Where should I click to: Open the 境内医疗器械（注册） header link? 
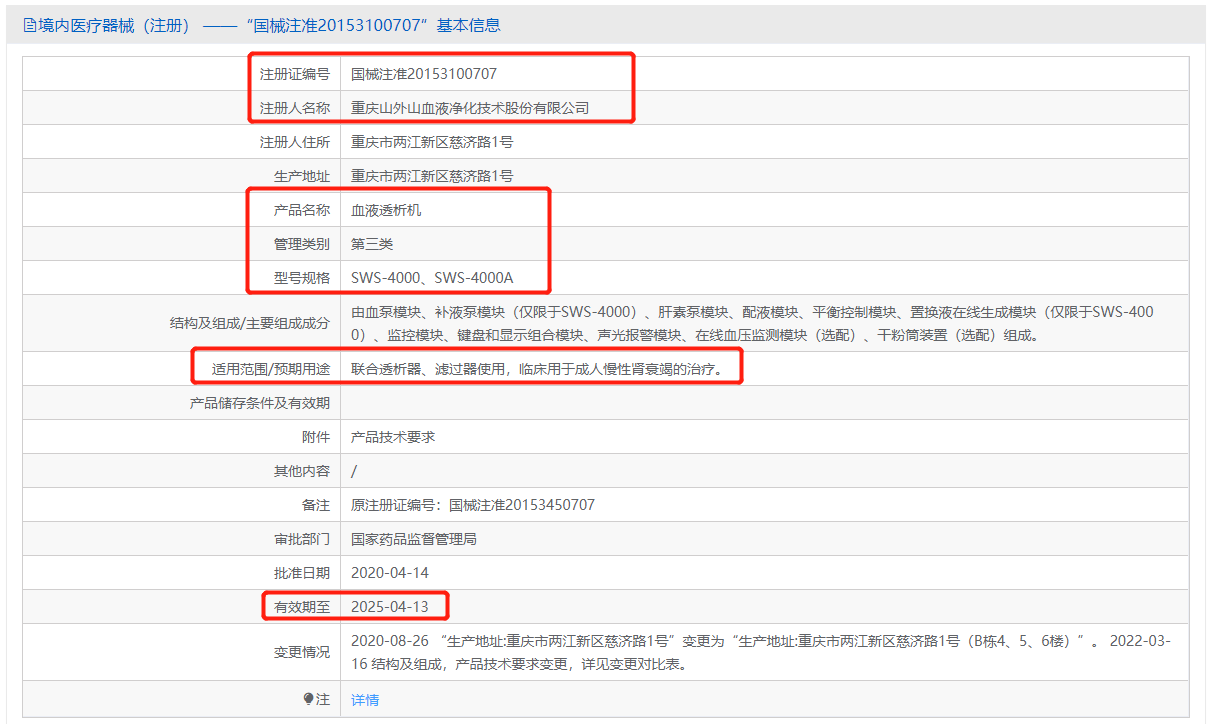click(x=114, y=26)
